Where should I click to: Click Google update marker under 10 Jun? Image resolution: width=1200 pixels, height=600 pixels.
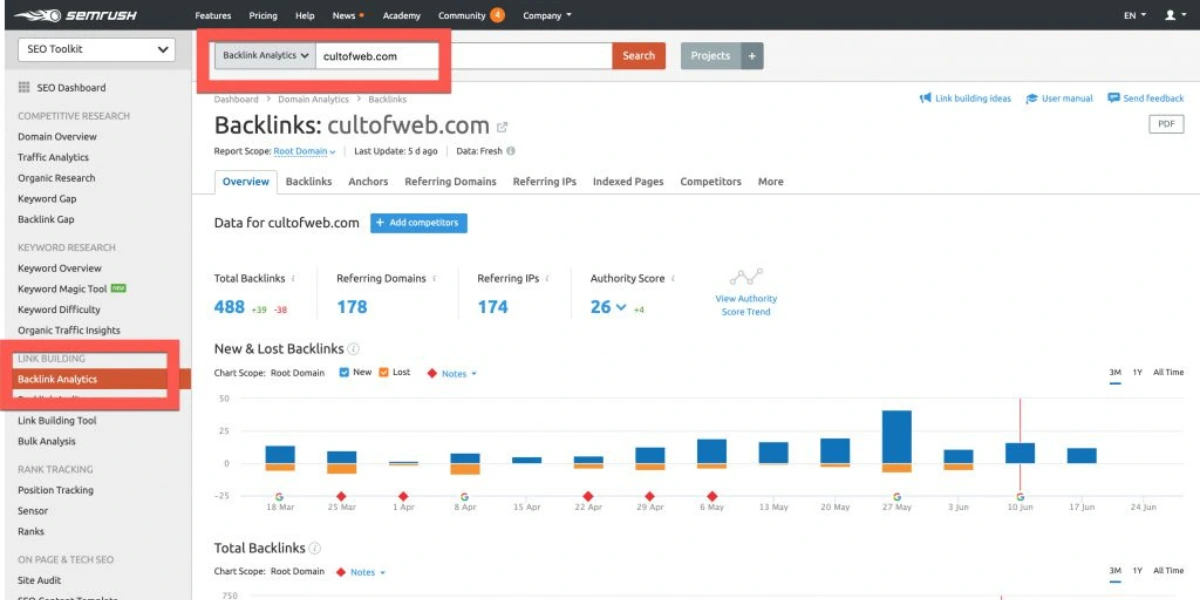[1020, 496]
